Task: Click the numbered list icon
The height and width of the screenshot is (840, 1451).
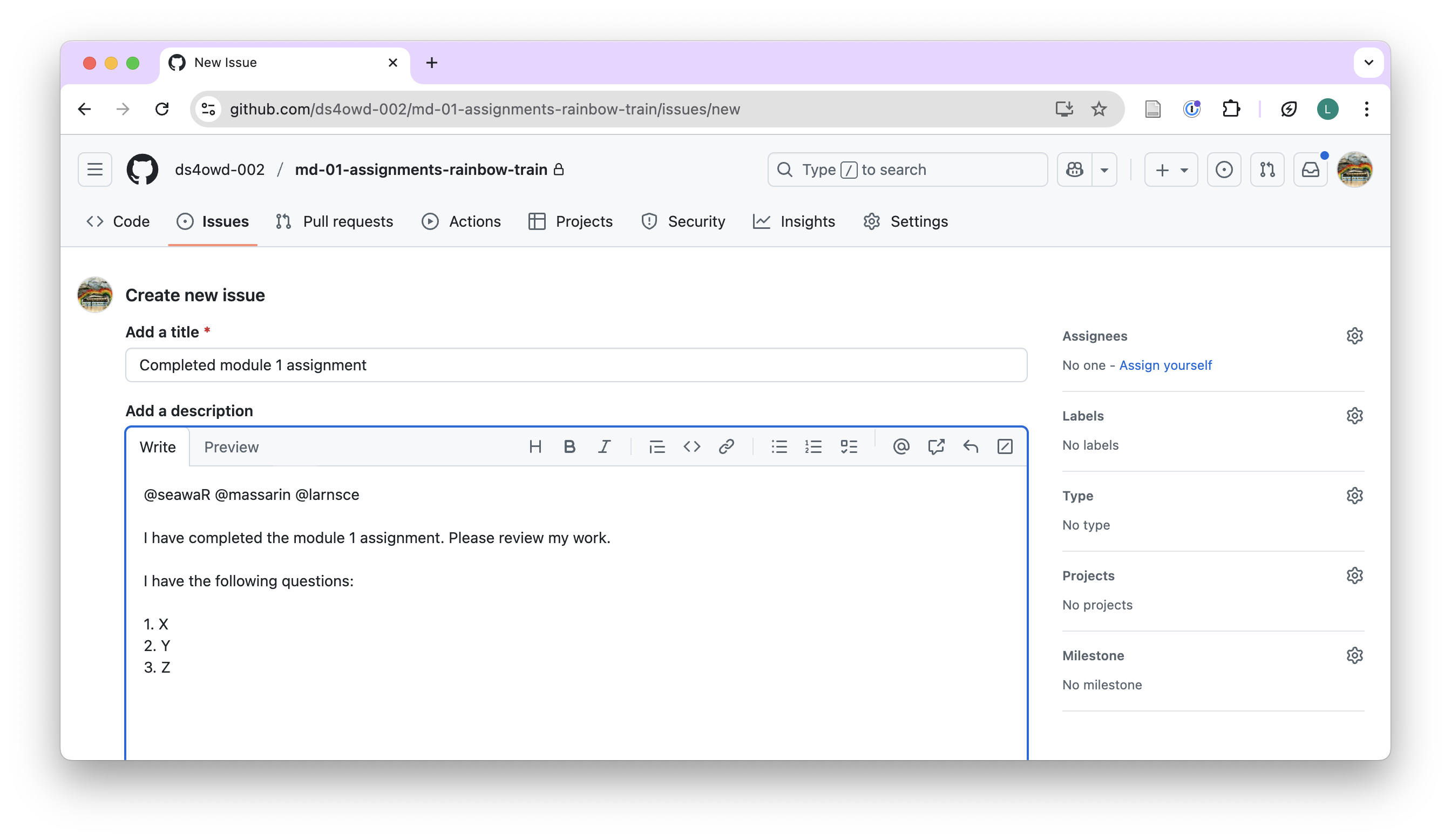Action: pyautogui.click(x=813, y=447)
